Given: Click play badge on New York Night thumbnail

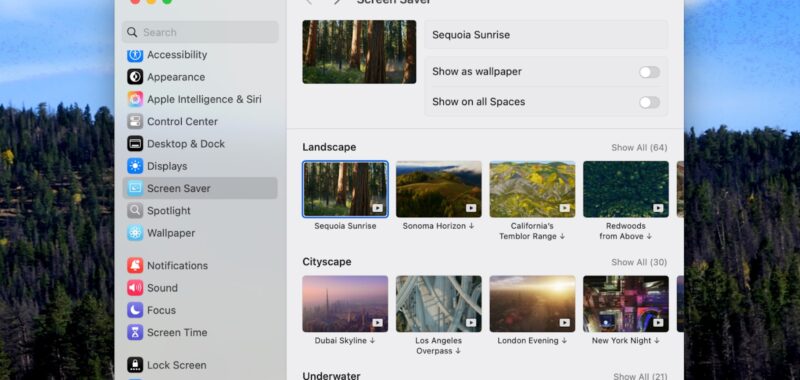Looking at the screenshot, I should pos(658,322).
